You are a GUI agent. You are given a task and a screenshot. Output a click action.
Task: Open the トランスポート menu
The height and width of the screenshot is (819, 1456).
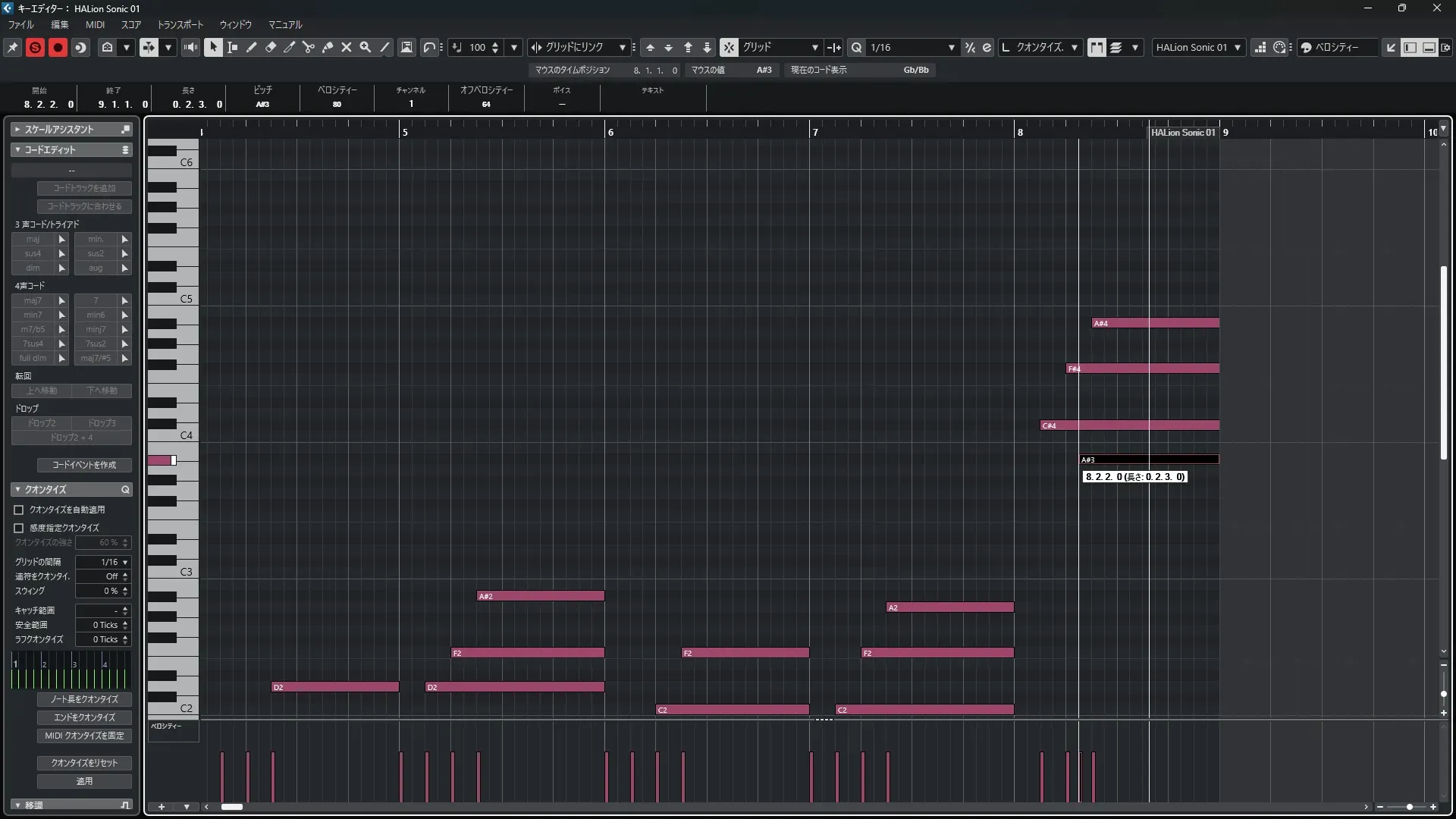tap(180, 24)
